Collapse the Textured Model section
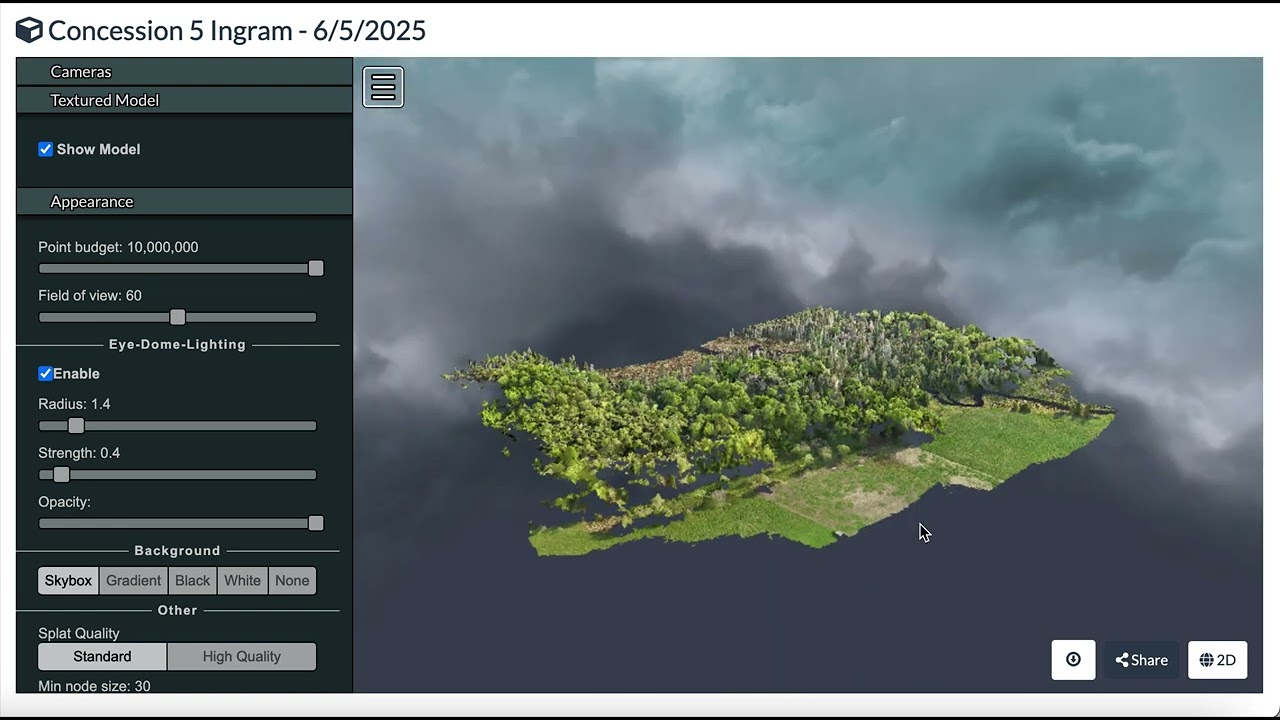 pyautogui.click(x=184, y=100)
